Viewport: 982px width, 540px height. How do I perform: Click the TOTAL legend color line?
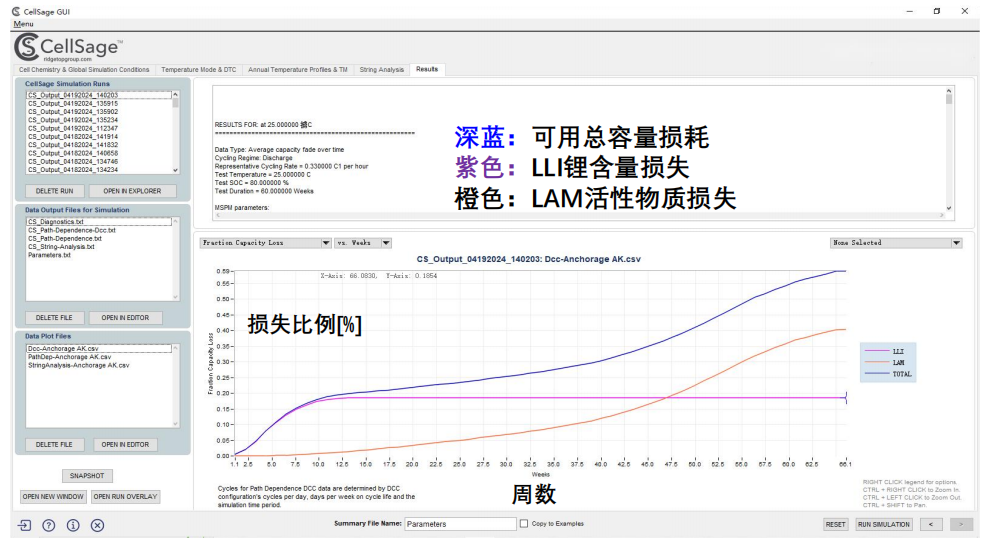[876, 374]
